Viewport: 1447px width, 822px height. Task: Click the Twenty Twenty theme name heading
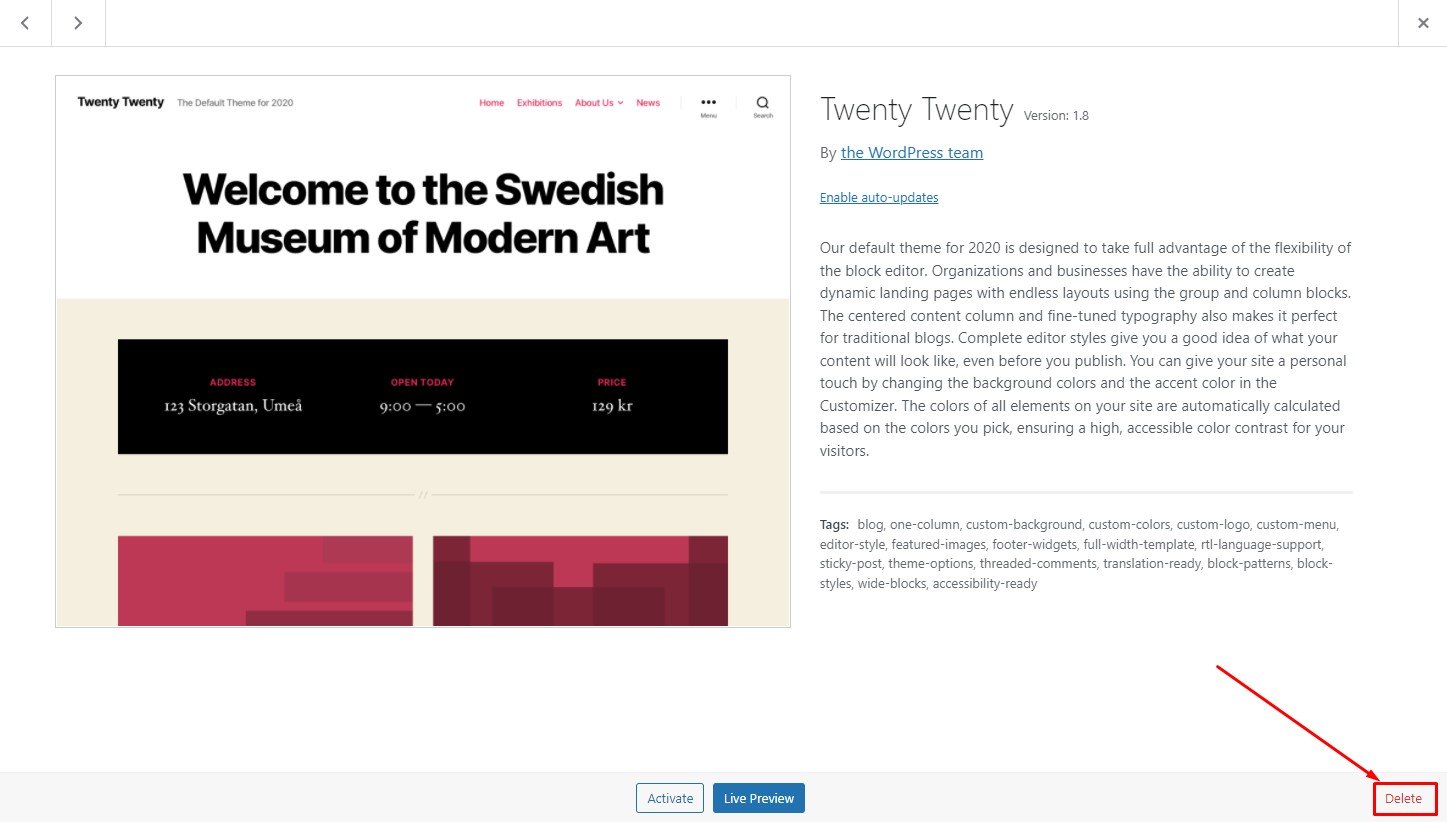917,110
